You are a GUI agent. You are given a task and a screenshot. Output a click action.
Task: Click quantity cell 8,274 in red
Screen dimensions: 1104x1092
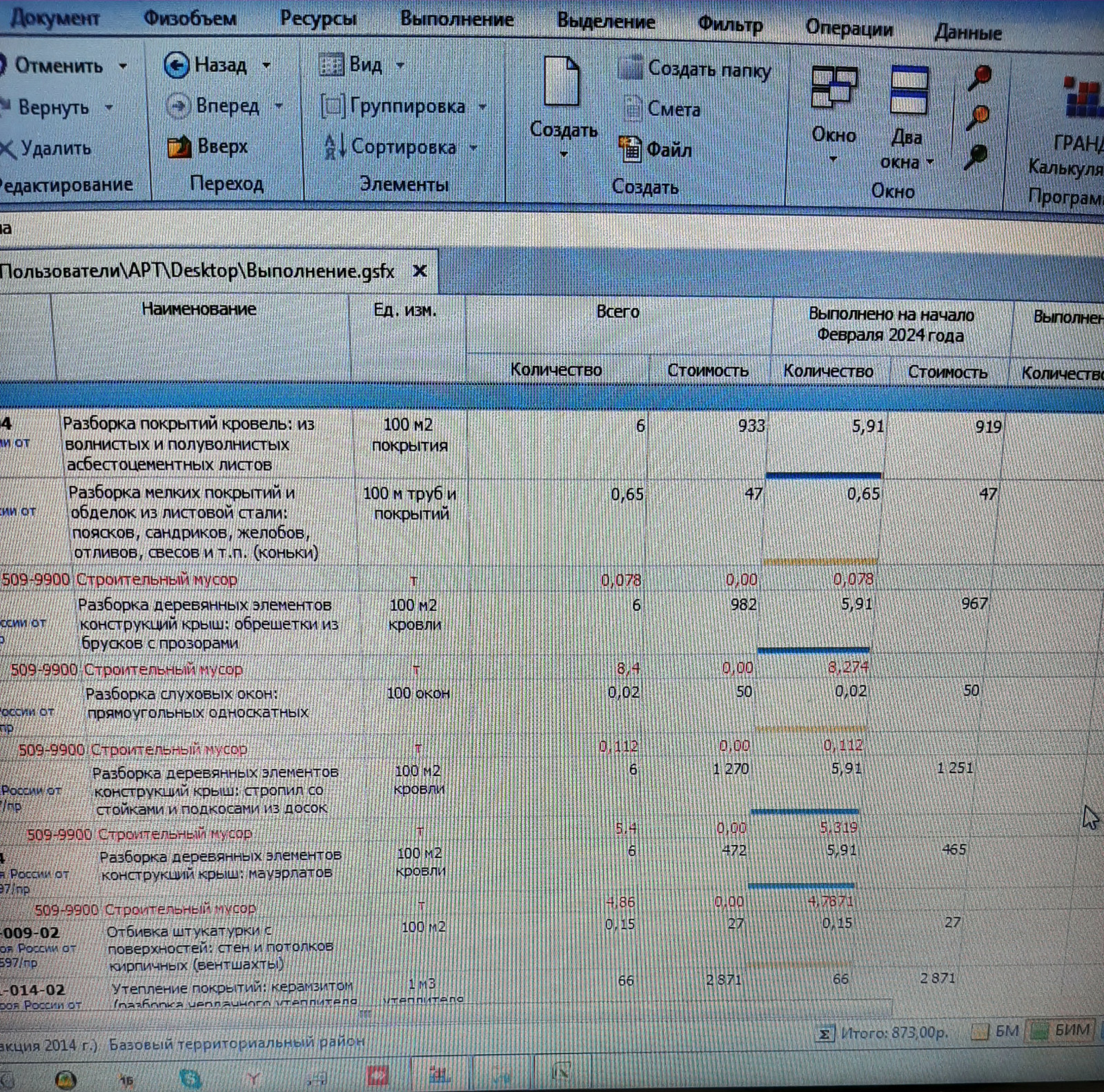(x=848, y=667)
